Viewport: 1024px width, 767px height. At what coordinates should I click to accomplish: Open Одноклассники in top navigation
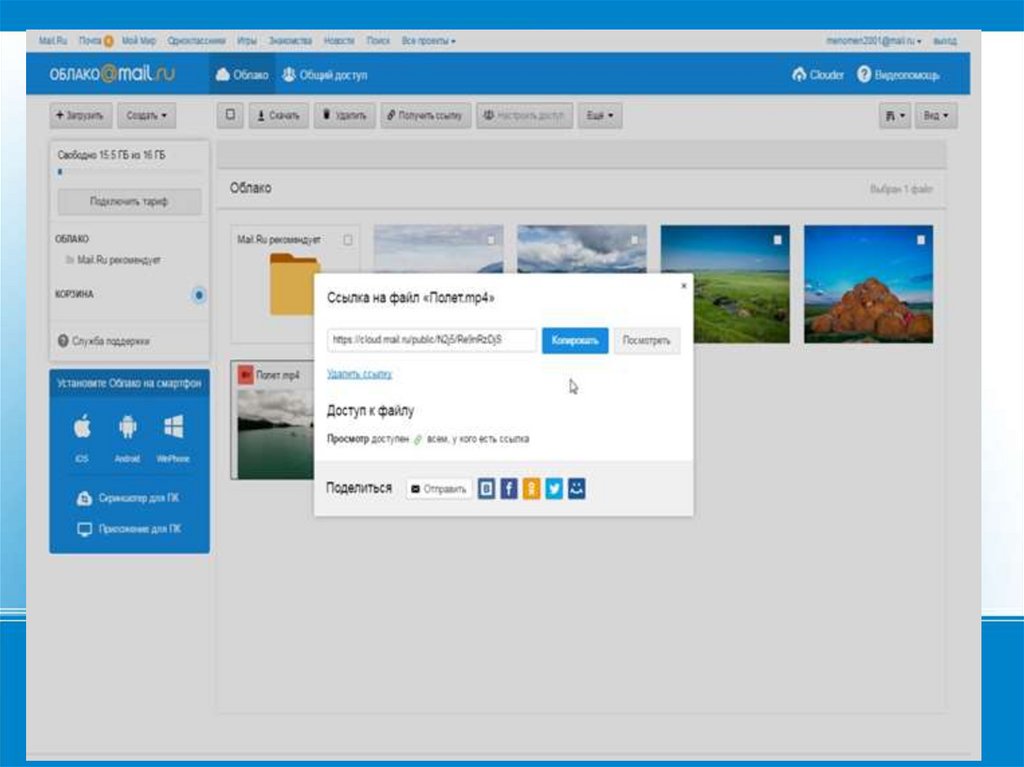[196, 41]
